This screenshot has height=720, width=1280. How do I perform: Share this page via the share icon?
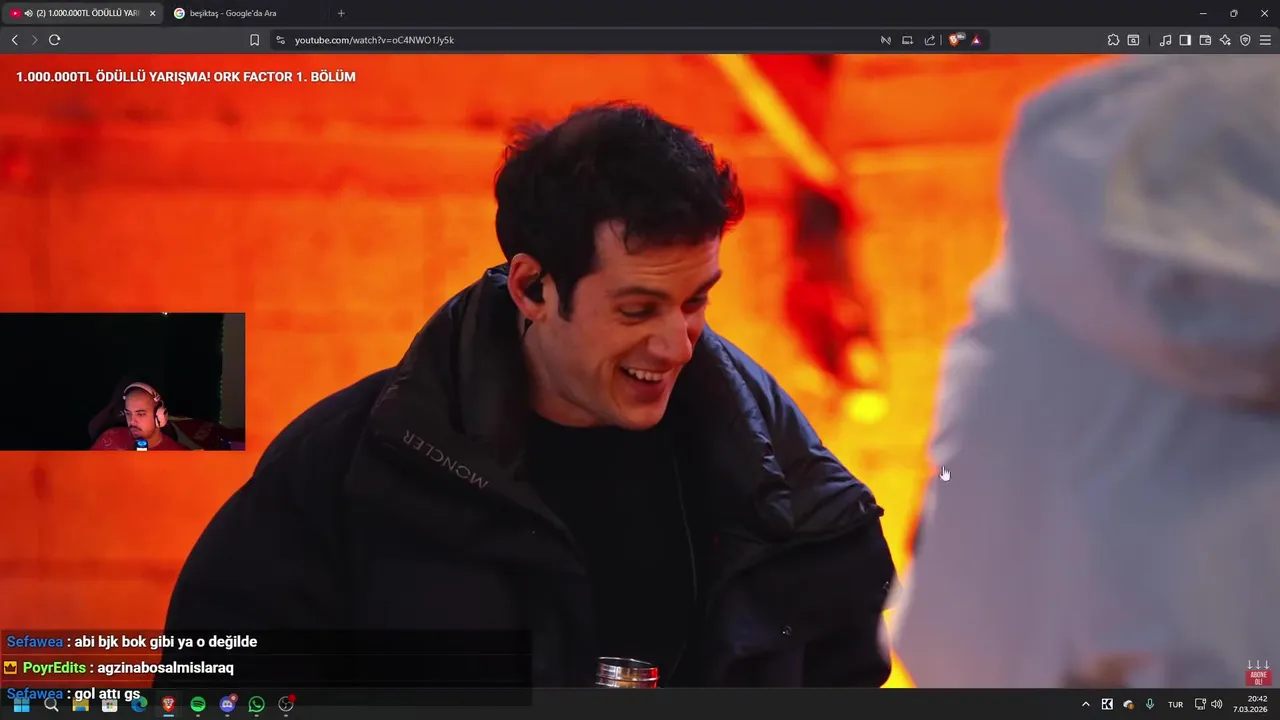click(929, 40)
